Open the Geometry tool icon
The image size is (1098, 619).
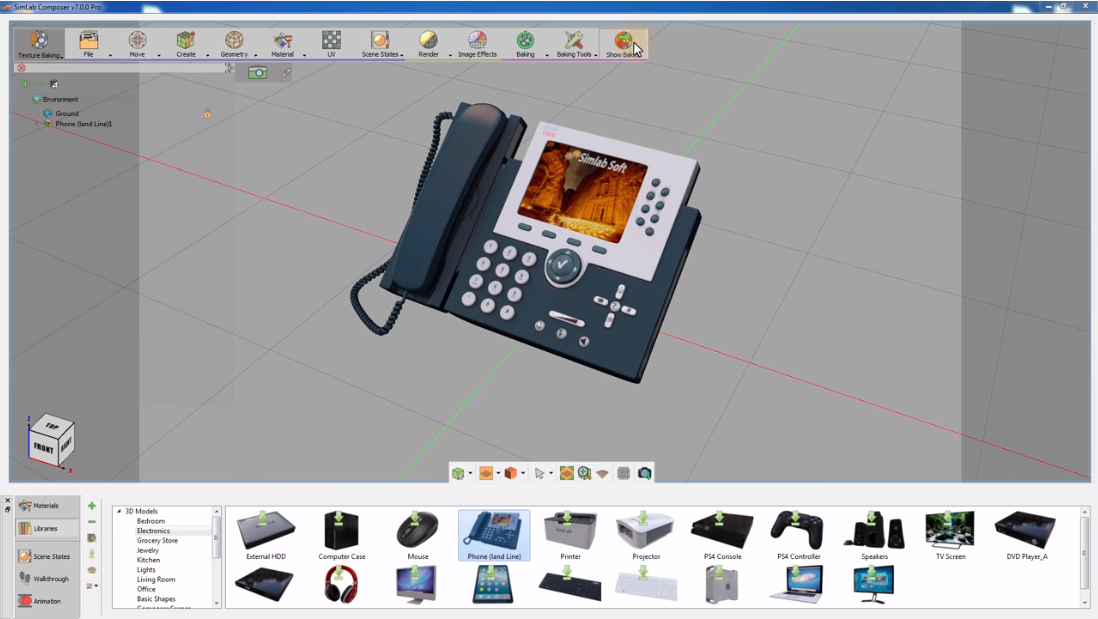tap(234, 40)
